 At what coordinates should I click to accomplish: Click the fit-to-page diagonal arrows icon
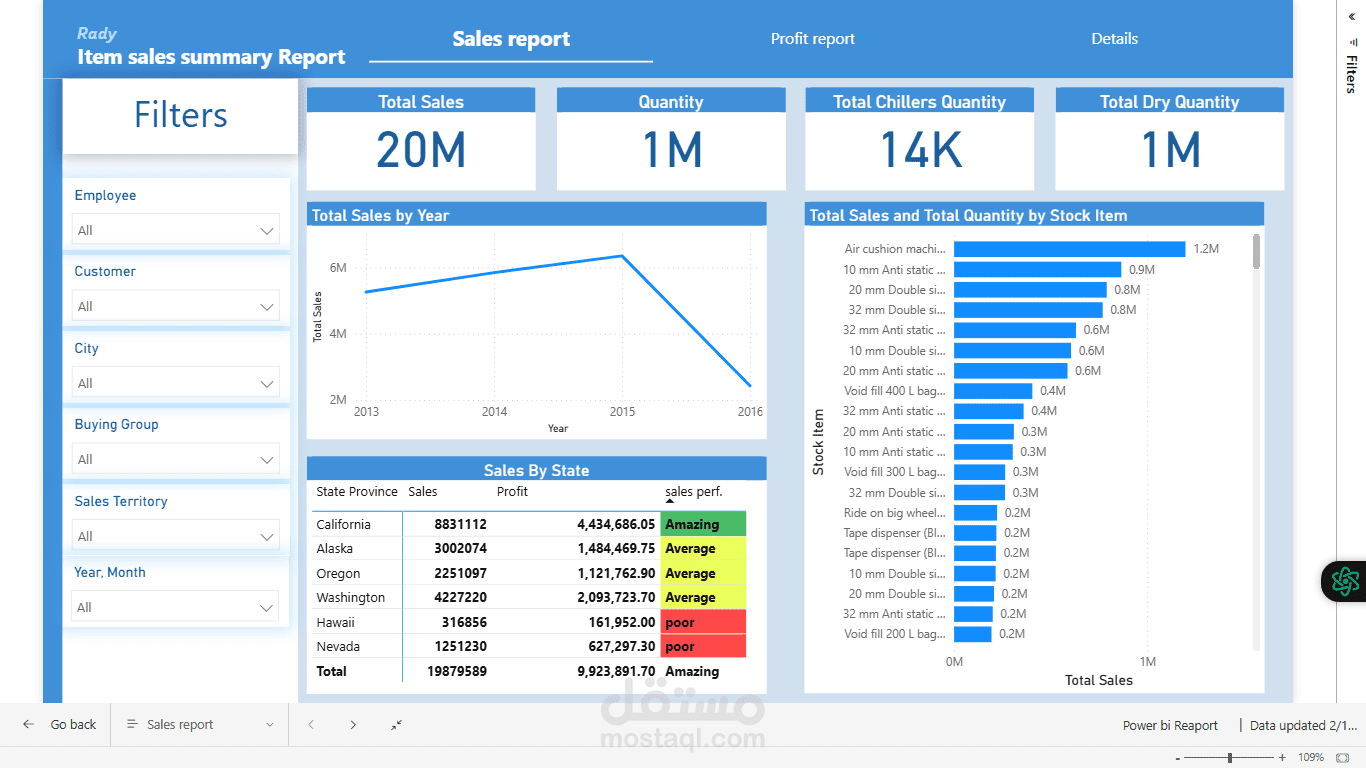395,724
